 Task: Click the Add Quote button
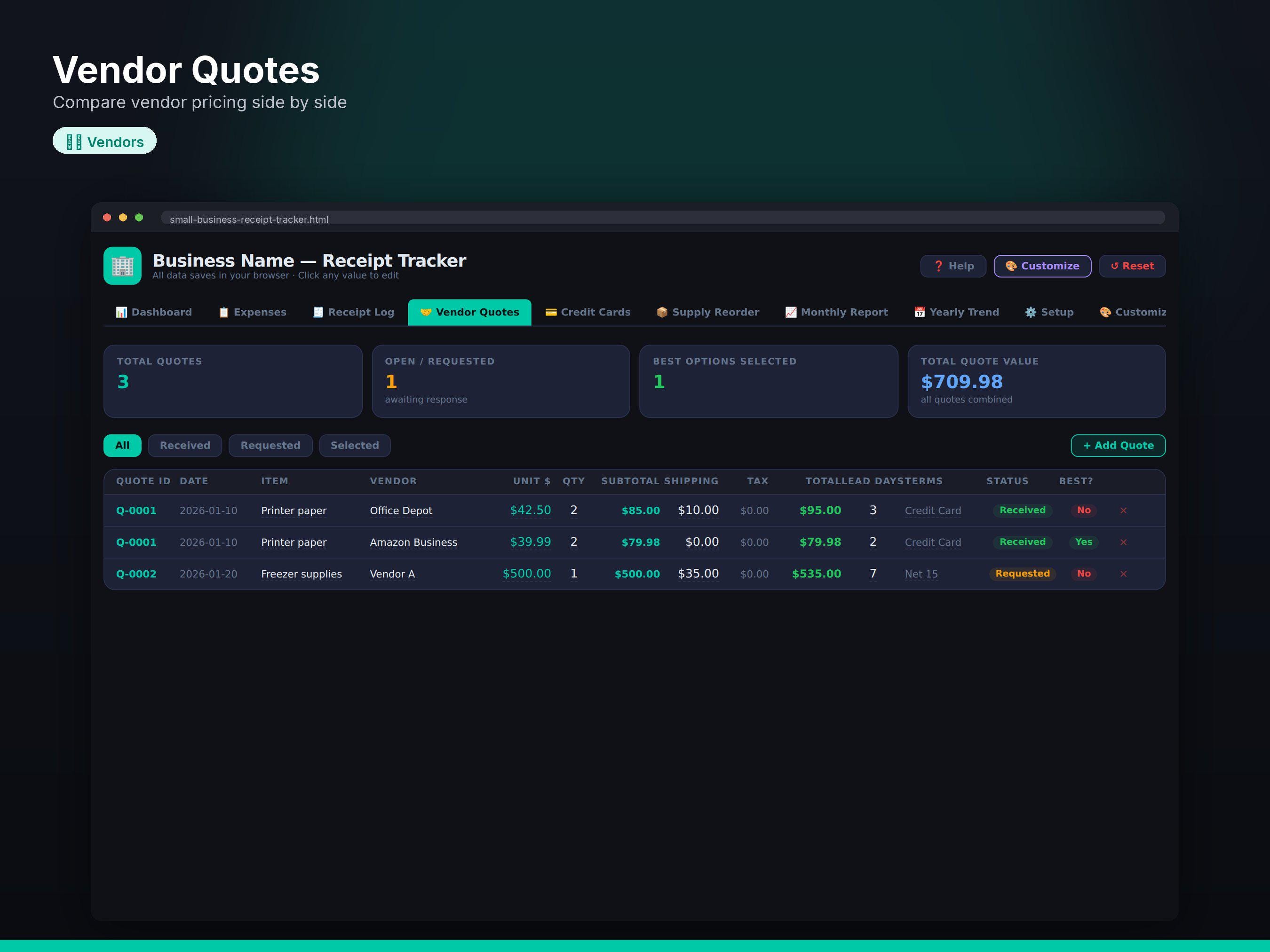(1118, 445)
